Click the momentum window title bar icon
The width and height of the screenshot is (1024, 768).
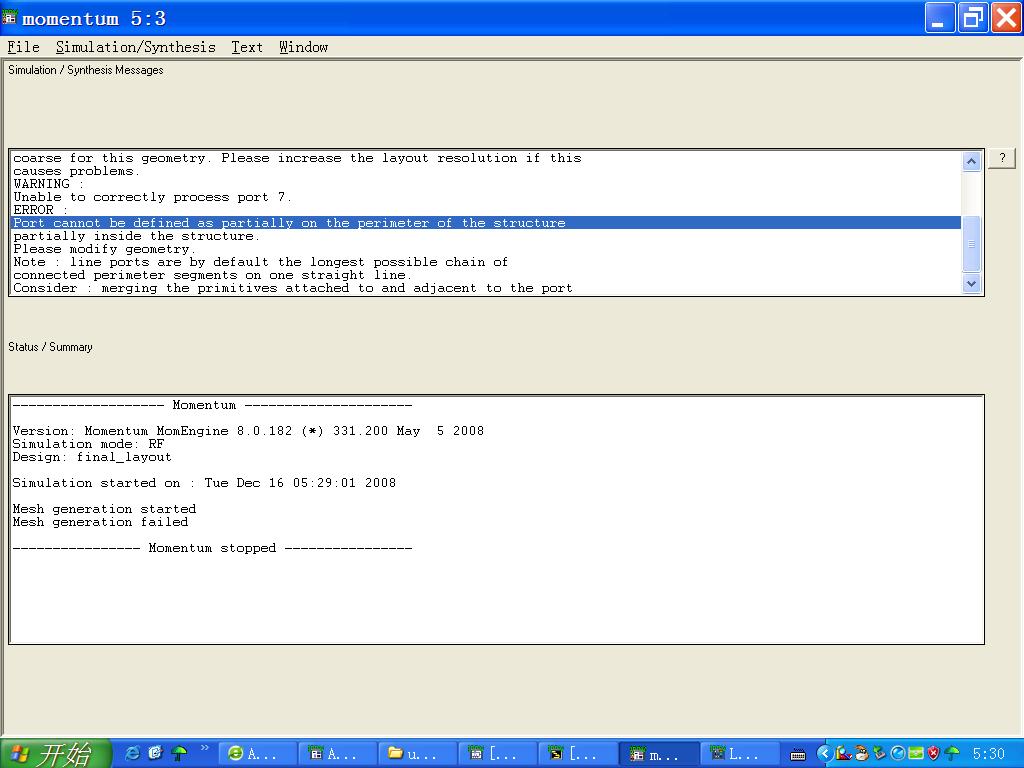pyautogui.click(x=10, y=18)
